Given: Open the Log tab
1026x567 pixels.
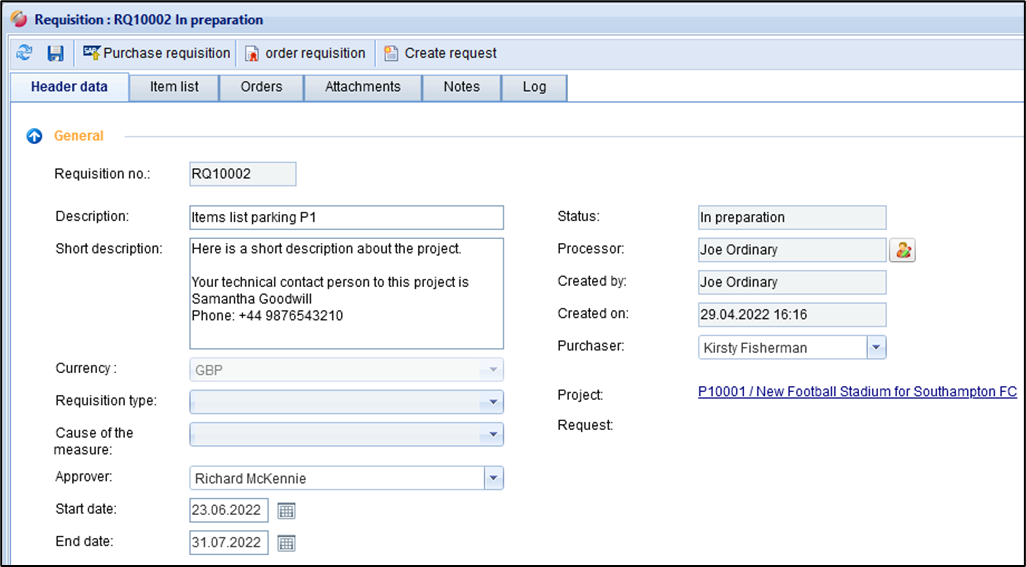Looking at the screenshot, I should tap(534, 87).
